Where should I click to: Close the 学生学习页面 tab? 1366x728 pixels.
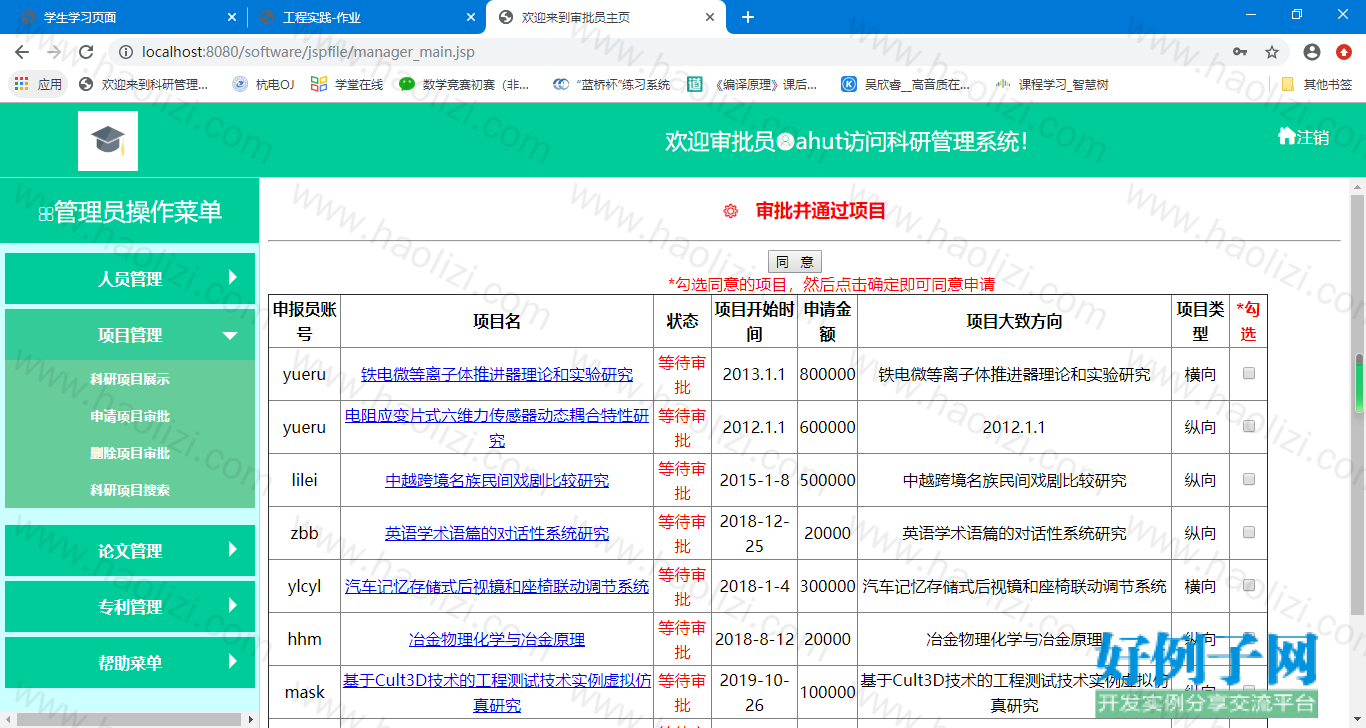232,17
